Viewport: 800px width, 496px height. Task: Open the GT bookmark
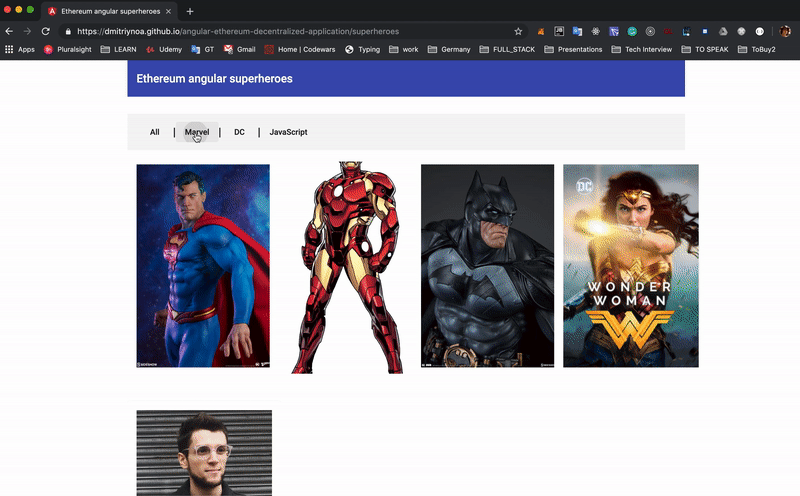[203, 49]
